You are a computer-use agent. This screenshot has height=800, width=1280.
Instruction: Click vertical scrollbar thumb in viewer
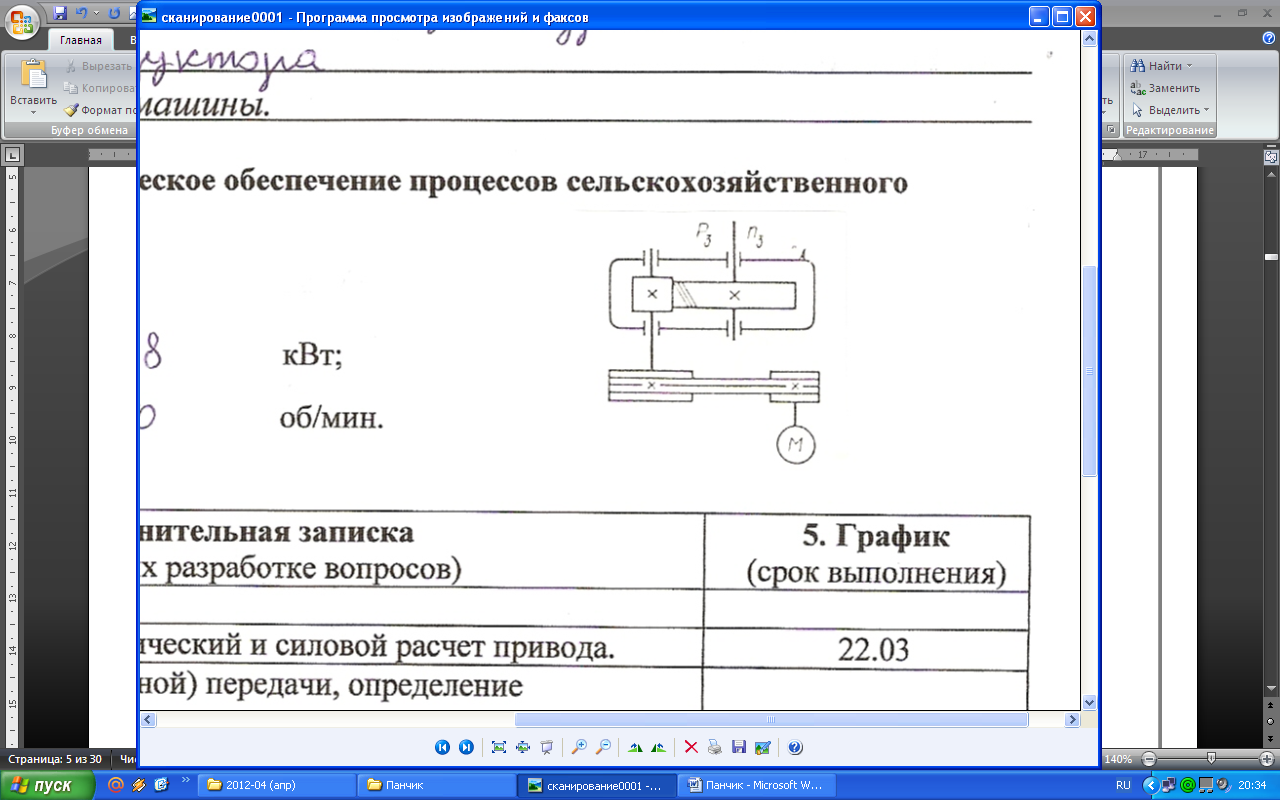1089,372
